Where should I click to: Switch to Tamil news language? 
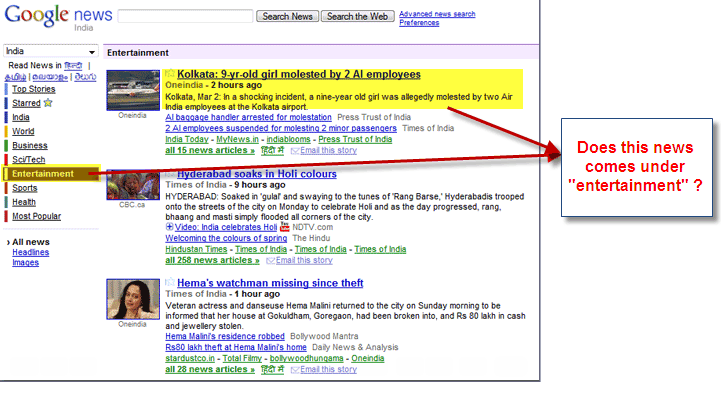click(15, 77)
